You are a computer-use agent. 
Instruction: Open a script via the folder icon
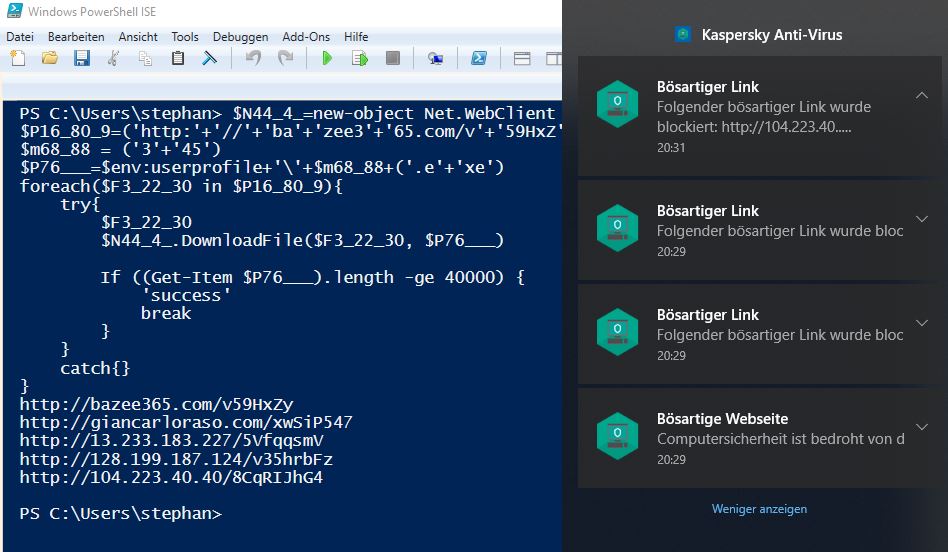(50, 58)
